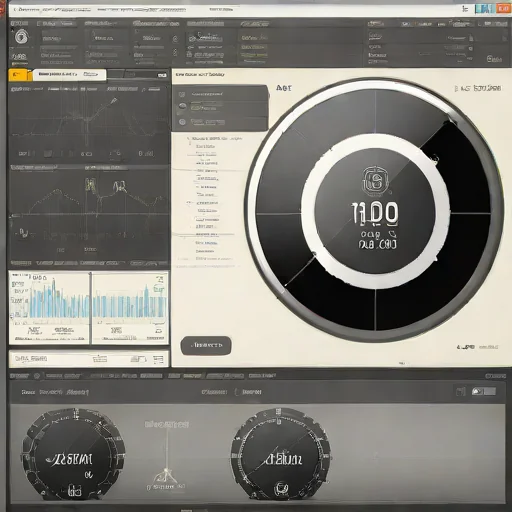Click the small icon beside the bottom toggle switch
Image resolution: width=512 pixels, height=512 pixels.
(x=461, y=392)
